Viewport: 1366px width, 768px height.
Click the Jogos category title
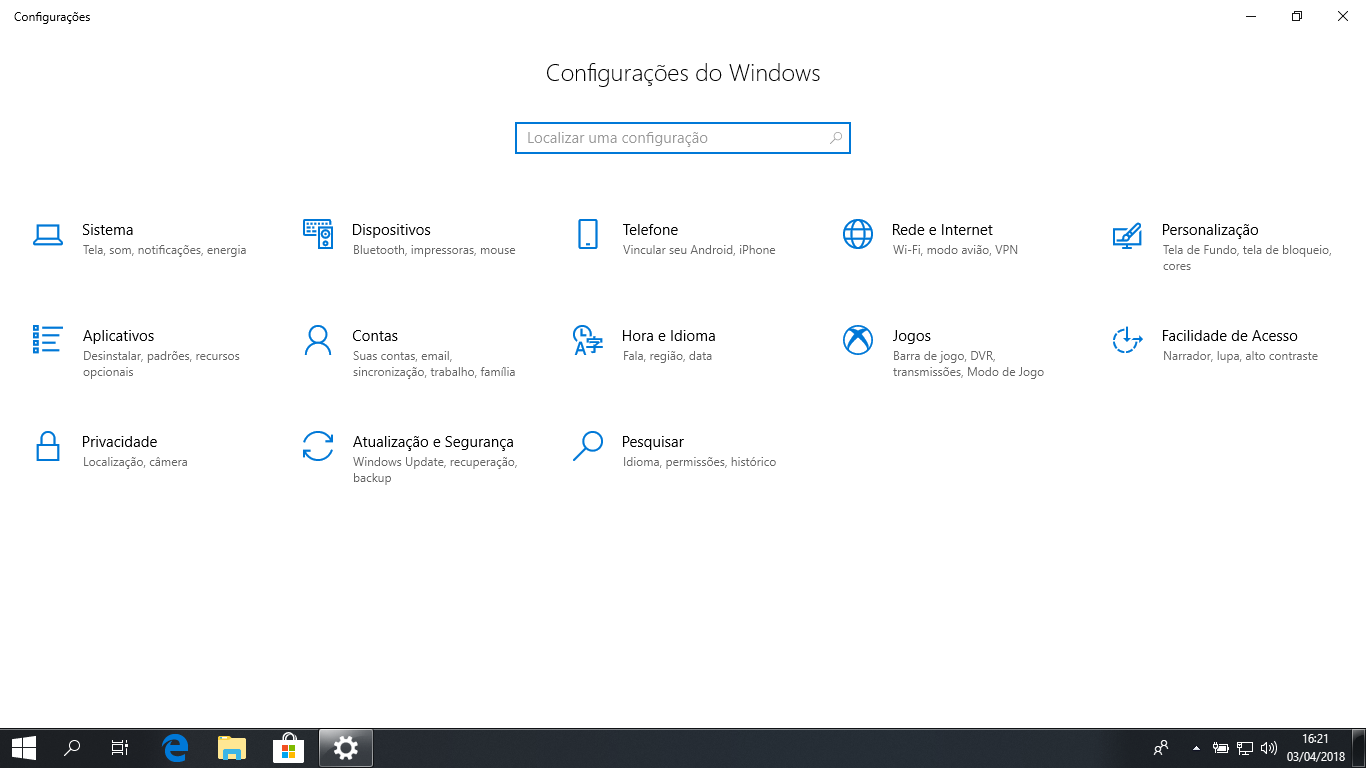[x=911, y=336]
